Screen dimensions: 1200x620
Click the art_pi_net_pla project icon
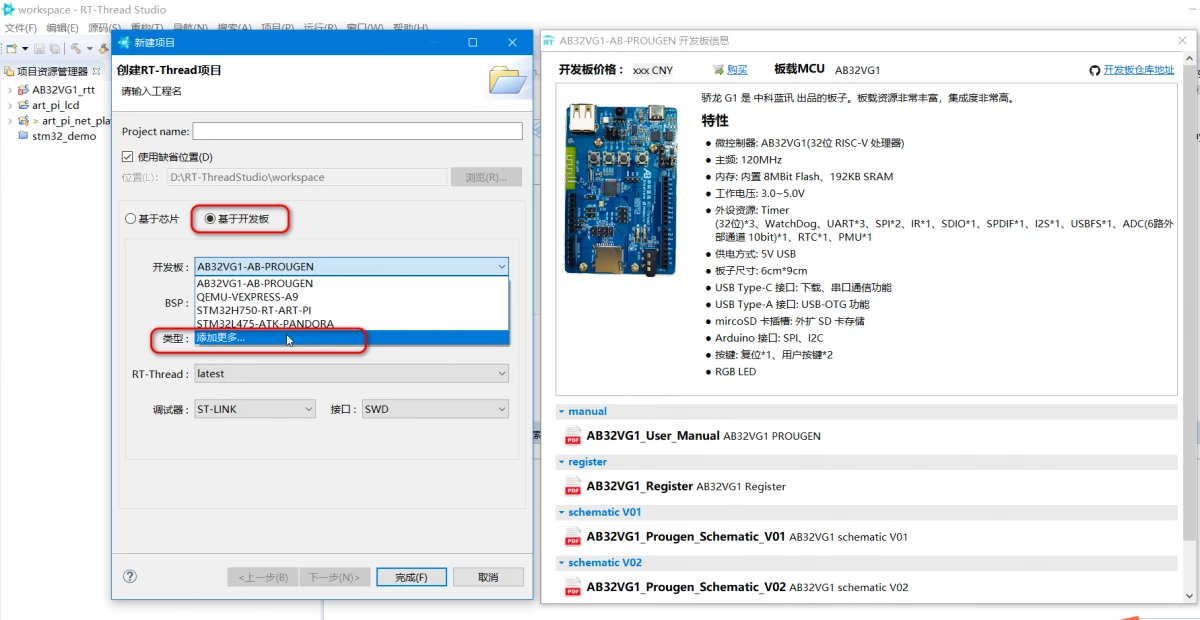24,120
